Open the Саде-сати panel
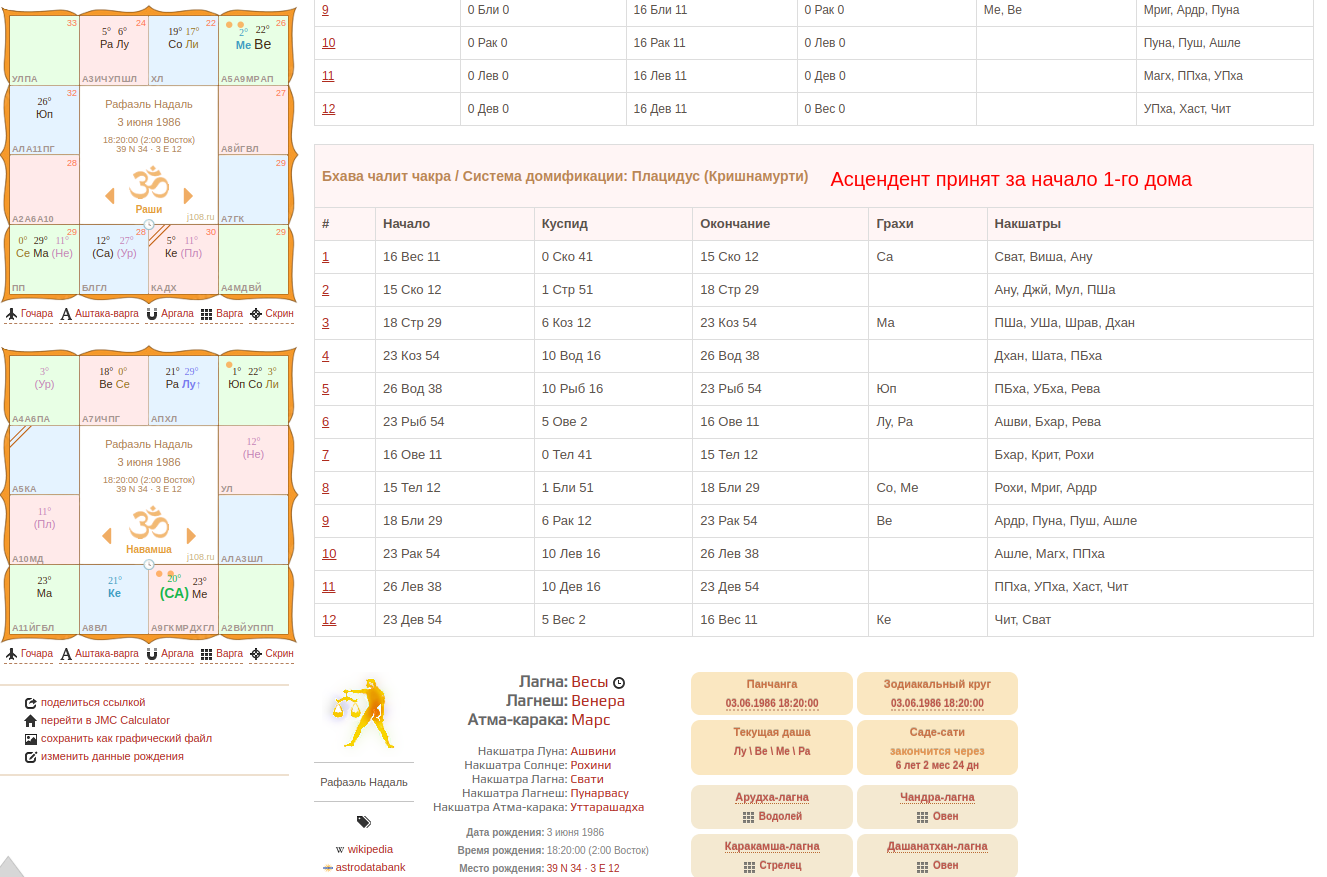 coord(937,747)
